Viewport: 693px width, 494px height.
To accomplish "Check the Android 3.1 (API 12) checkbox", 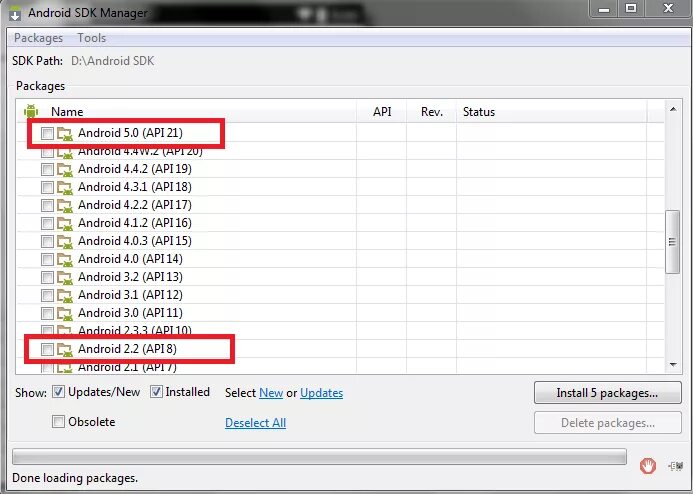I will point(47,296).
